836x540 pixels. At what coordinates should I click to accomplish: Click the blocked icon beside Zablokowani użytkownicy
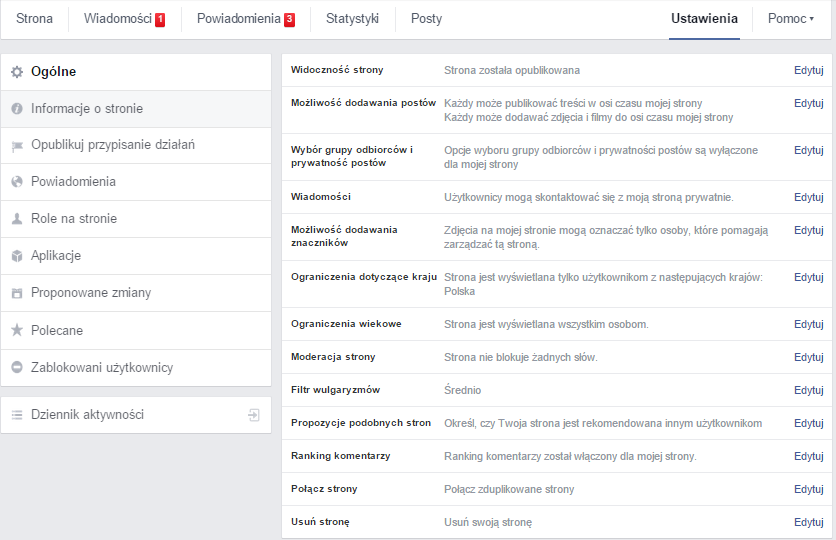17,367
